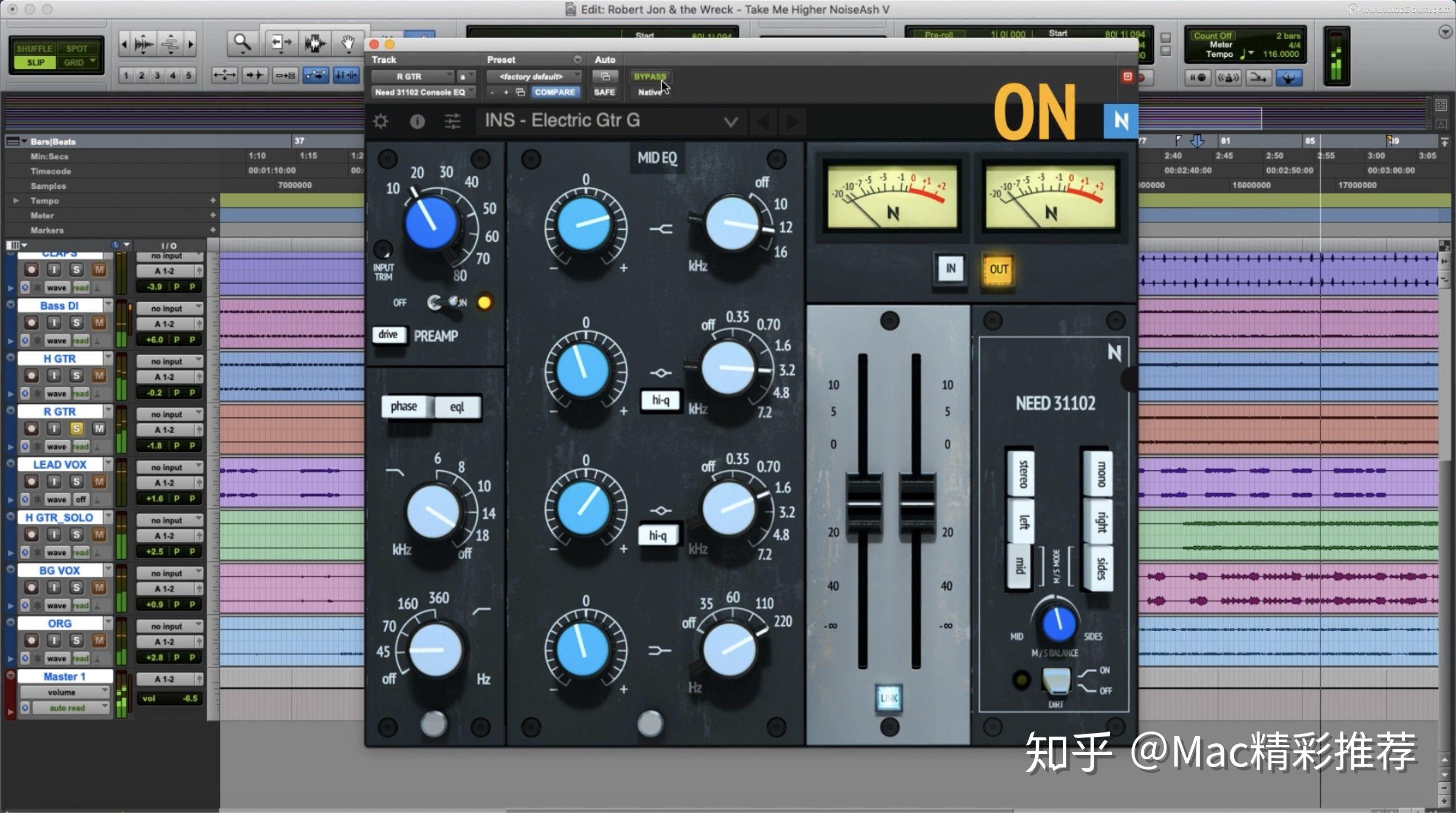Image resolution: width=1456 pixels, height=813 pixels.
Task: Switch the VU meter to IN
Action: pos(950,269)
